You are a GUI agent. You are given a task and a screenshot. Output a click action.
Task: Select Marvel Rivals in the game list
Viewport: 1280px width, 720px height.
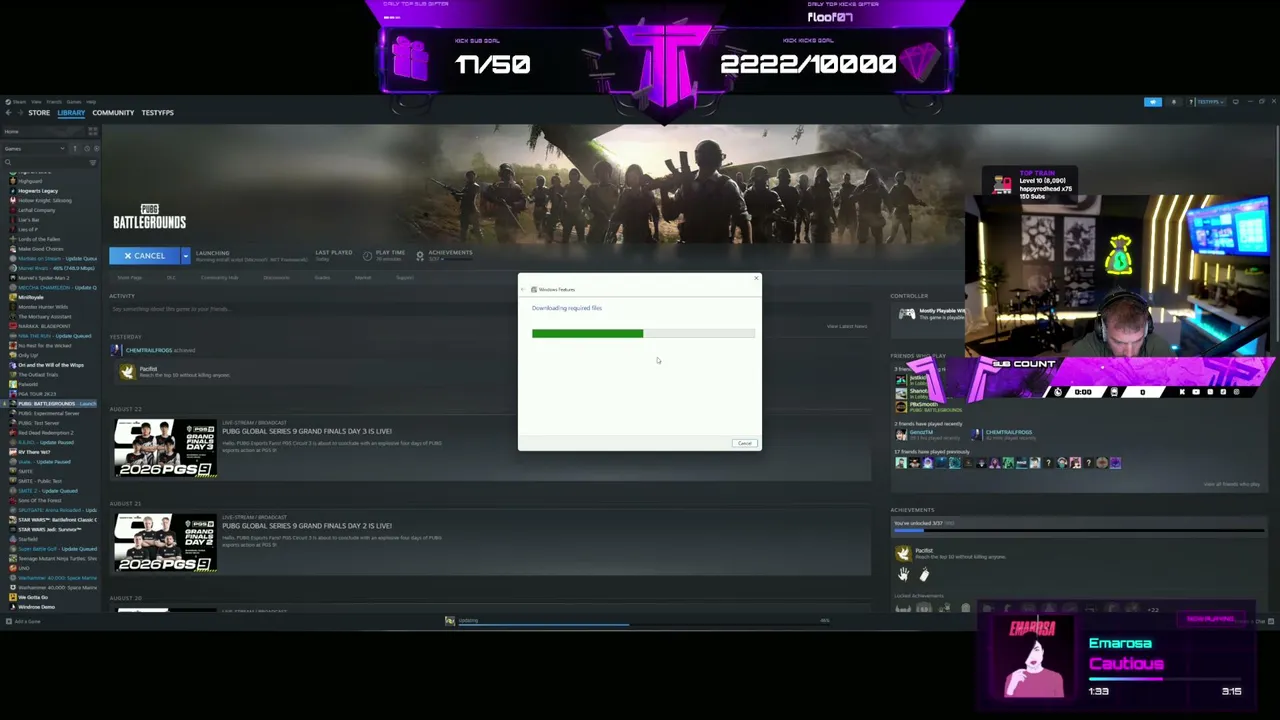coord(54,268)
